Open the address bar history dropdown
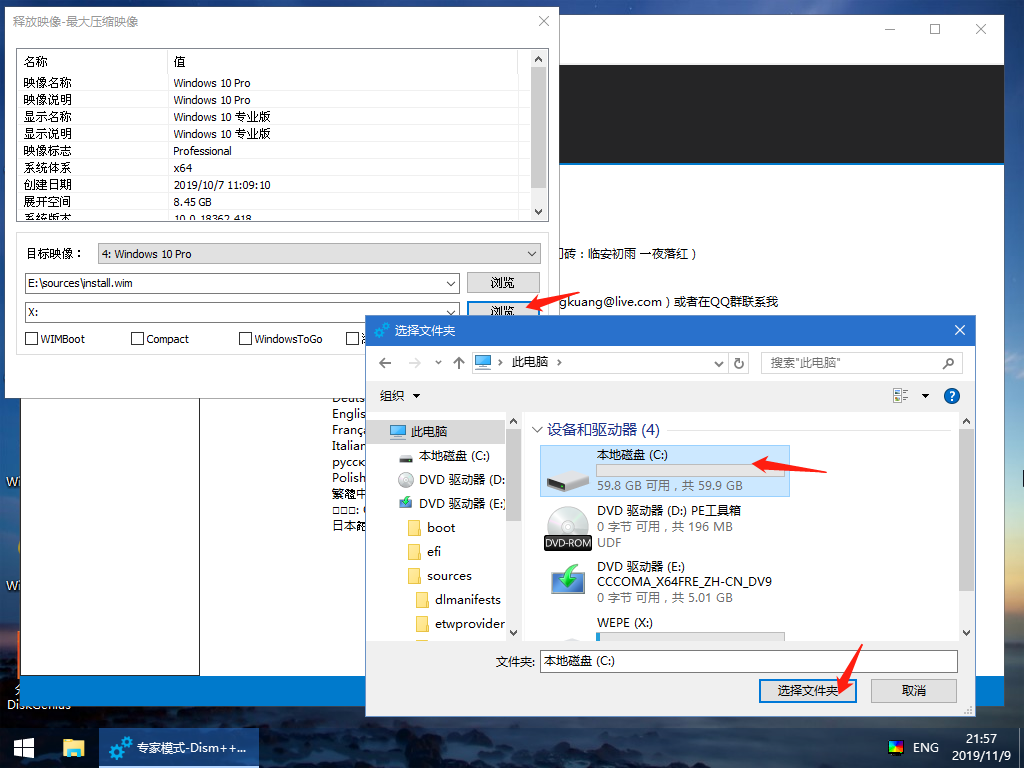Screen dimensions: 1024x768 [x=718, y=363]
